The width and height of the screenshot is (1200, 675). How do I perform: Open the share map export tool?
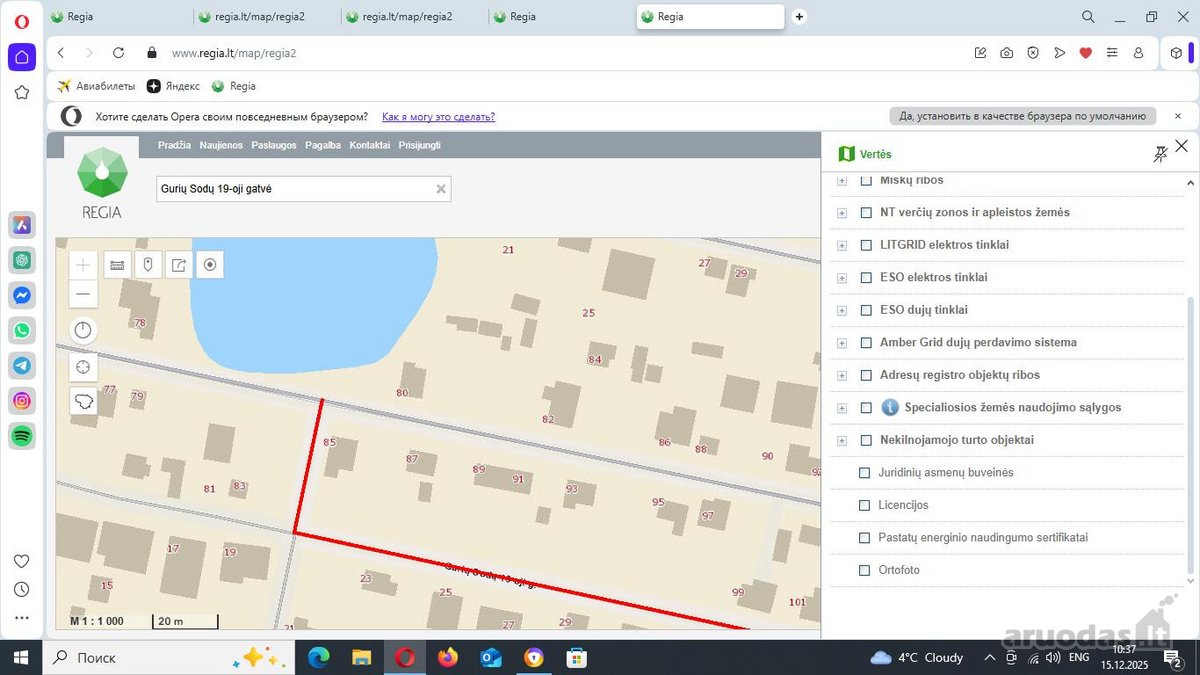[179, 265]
